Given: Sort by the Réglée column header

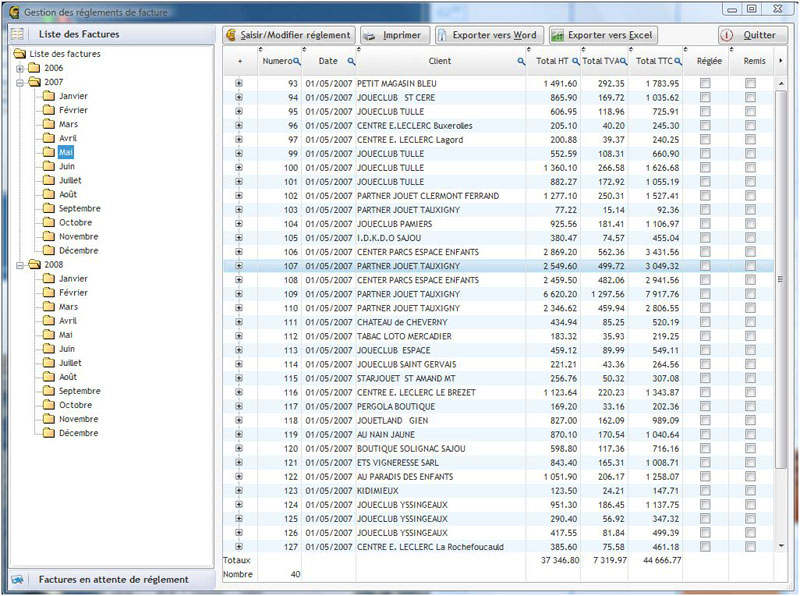Looking at the screenshot, I should point(707,61).
